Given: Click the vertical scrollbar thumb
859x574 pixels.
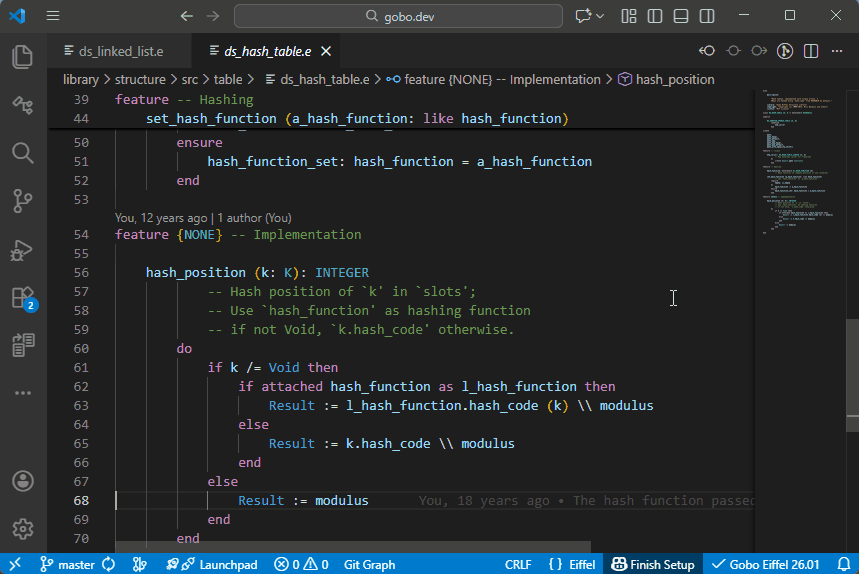Looking at the screenshot, I should (852, 375).
